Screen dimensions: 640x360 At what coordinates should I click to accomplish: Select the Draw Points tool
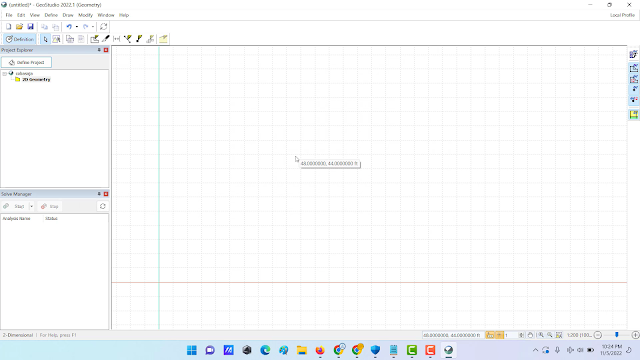click(139, 39)
